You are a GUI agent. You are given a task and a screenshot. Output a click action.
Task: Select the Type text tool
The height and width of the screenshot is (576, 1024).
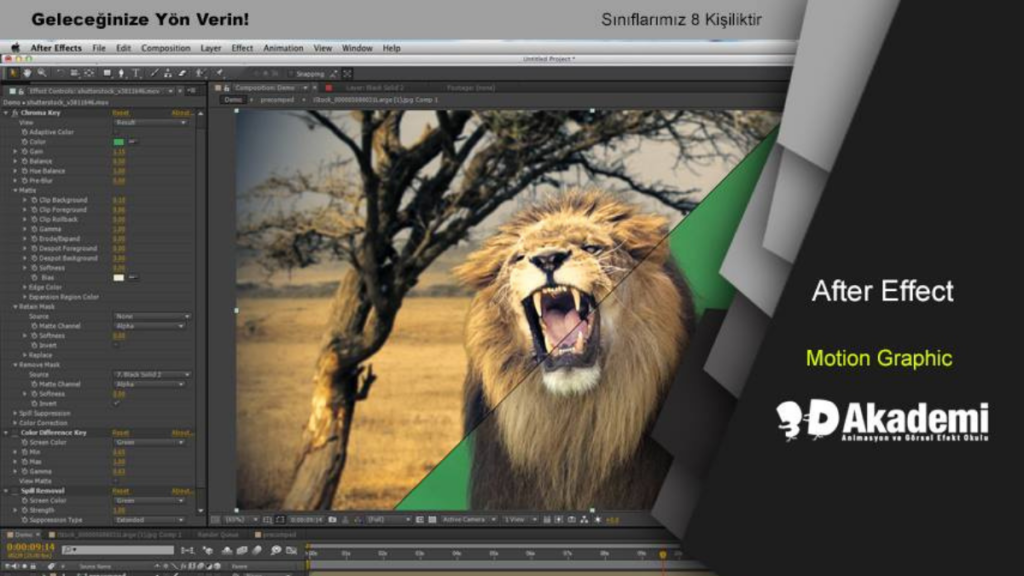pyautogui.click(x=136, y=73)
